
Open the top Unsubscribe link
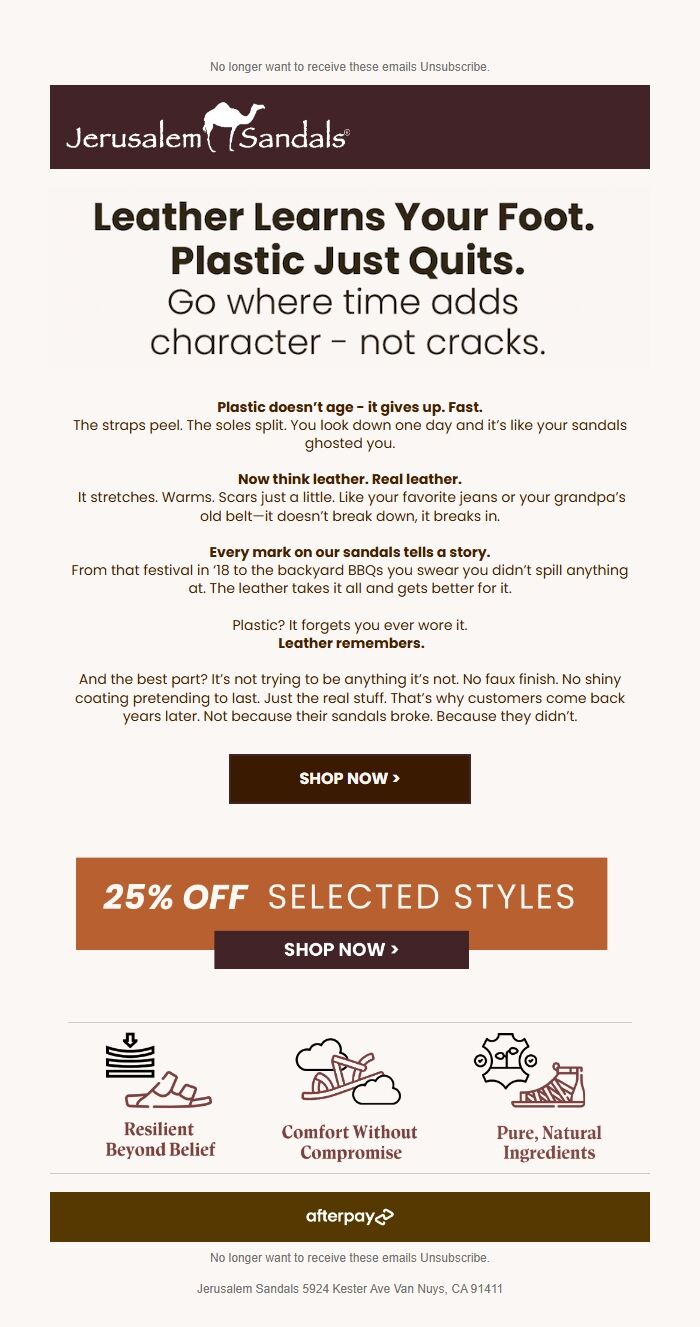tap(463, 66)
